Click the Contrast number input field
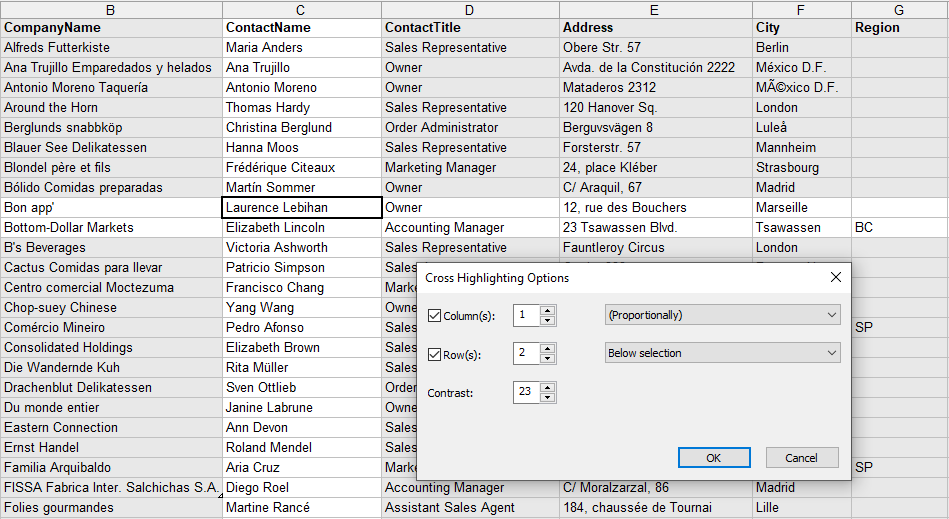 click(x=526, y=392)
